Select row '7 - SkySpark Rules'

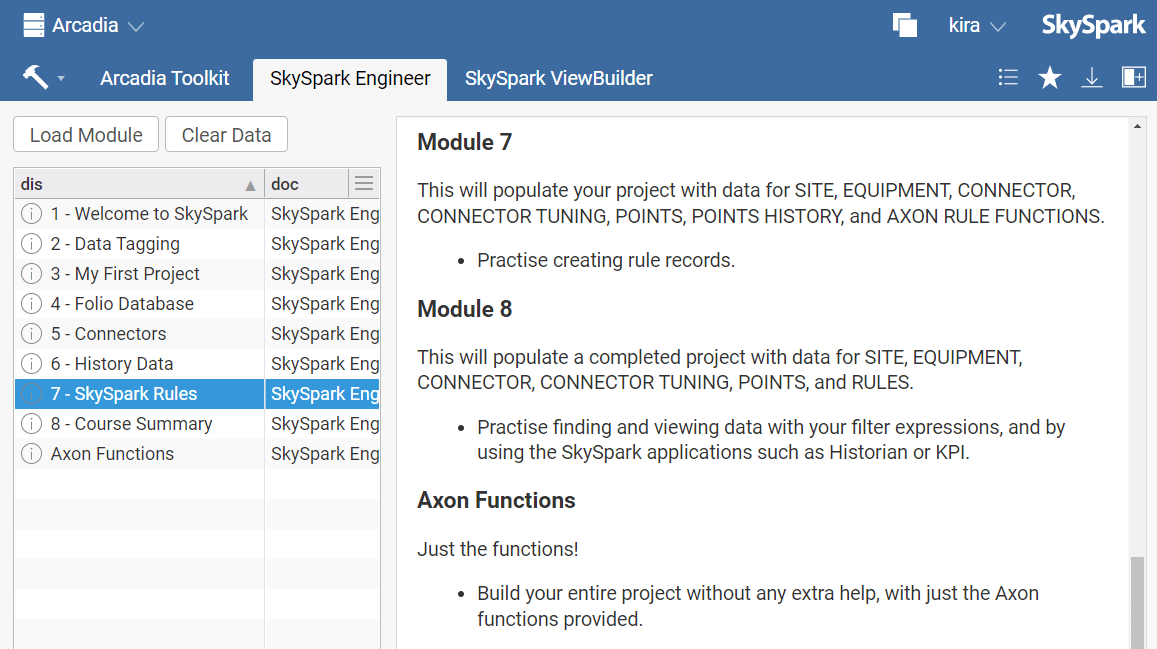(197, 394)
